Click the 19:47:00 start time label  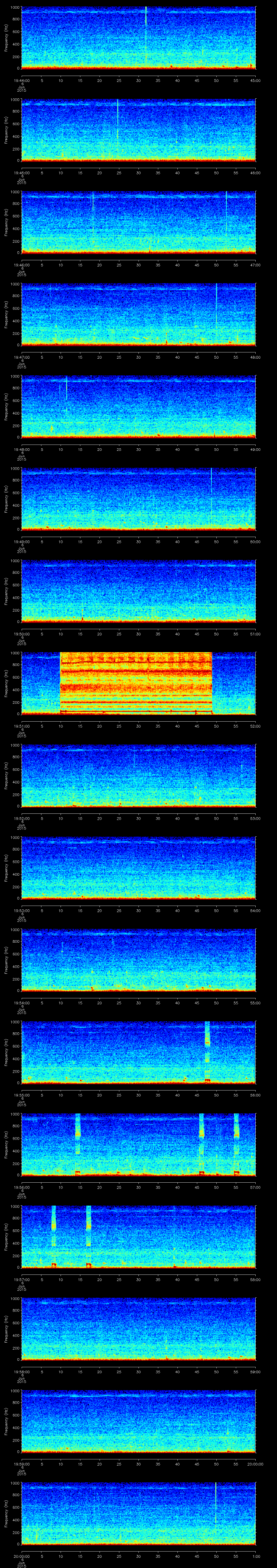click(21, 357)
